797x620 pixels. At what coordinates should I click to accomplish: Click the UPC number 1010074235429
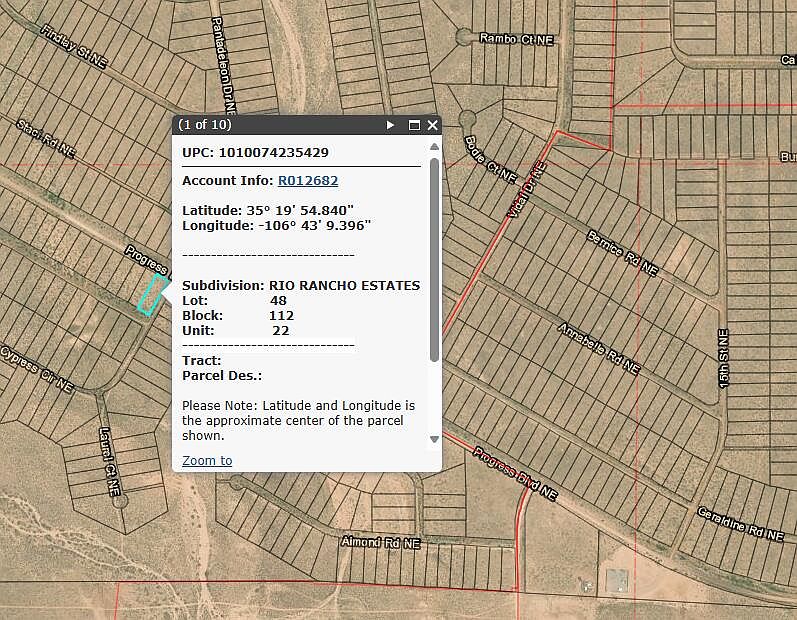[273, 153]
